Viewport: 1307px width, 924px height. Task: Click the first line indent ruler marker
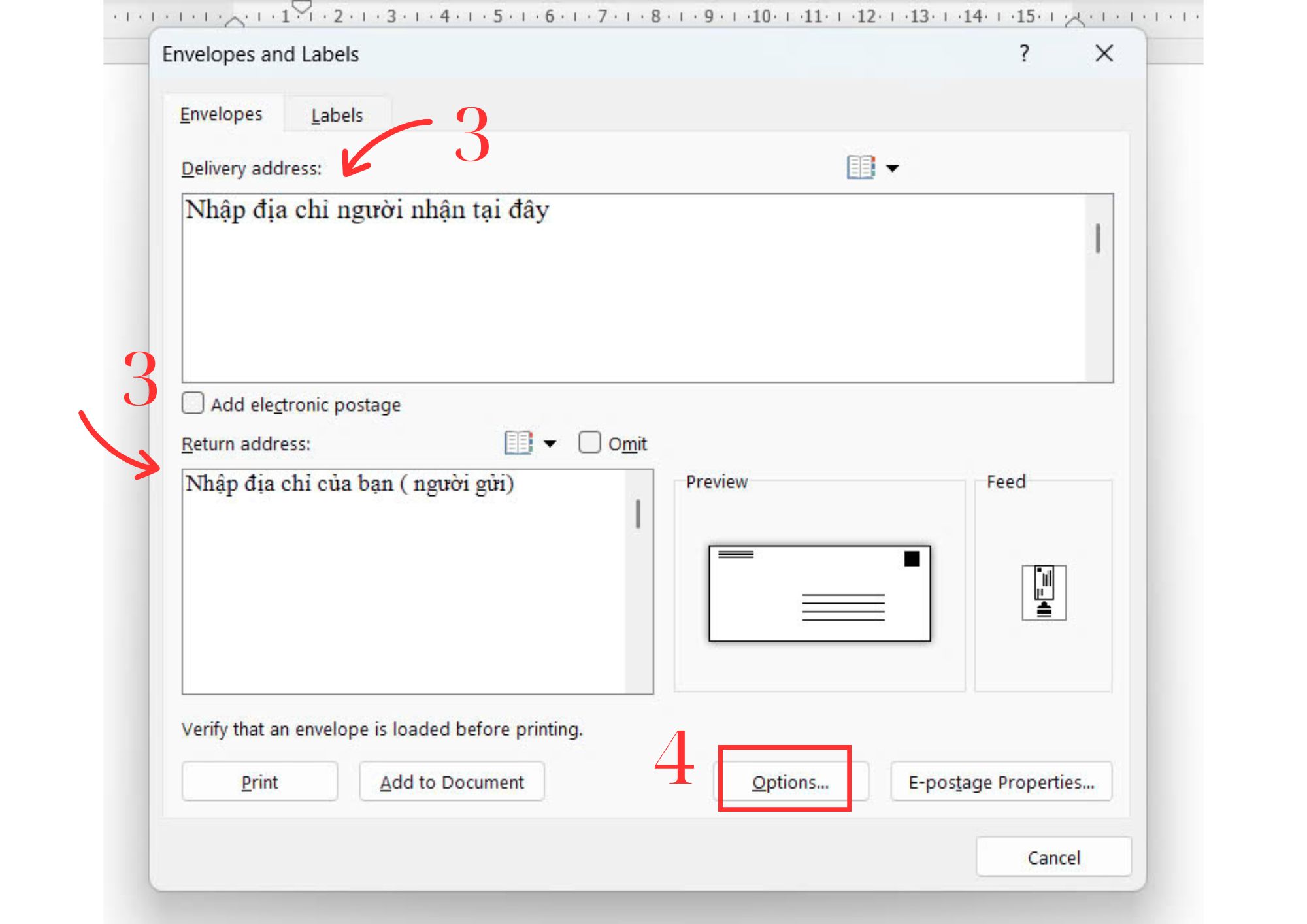(301, 7)
